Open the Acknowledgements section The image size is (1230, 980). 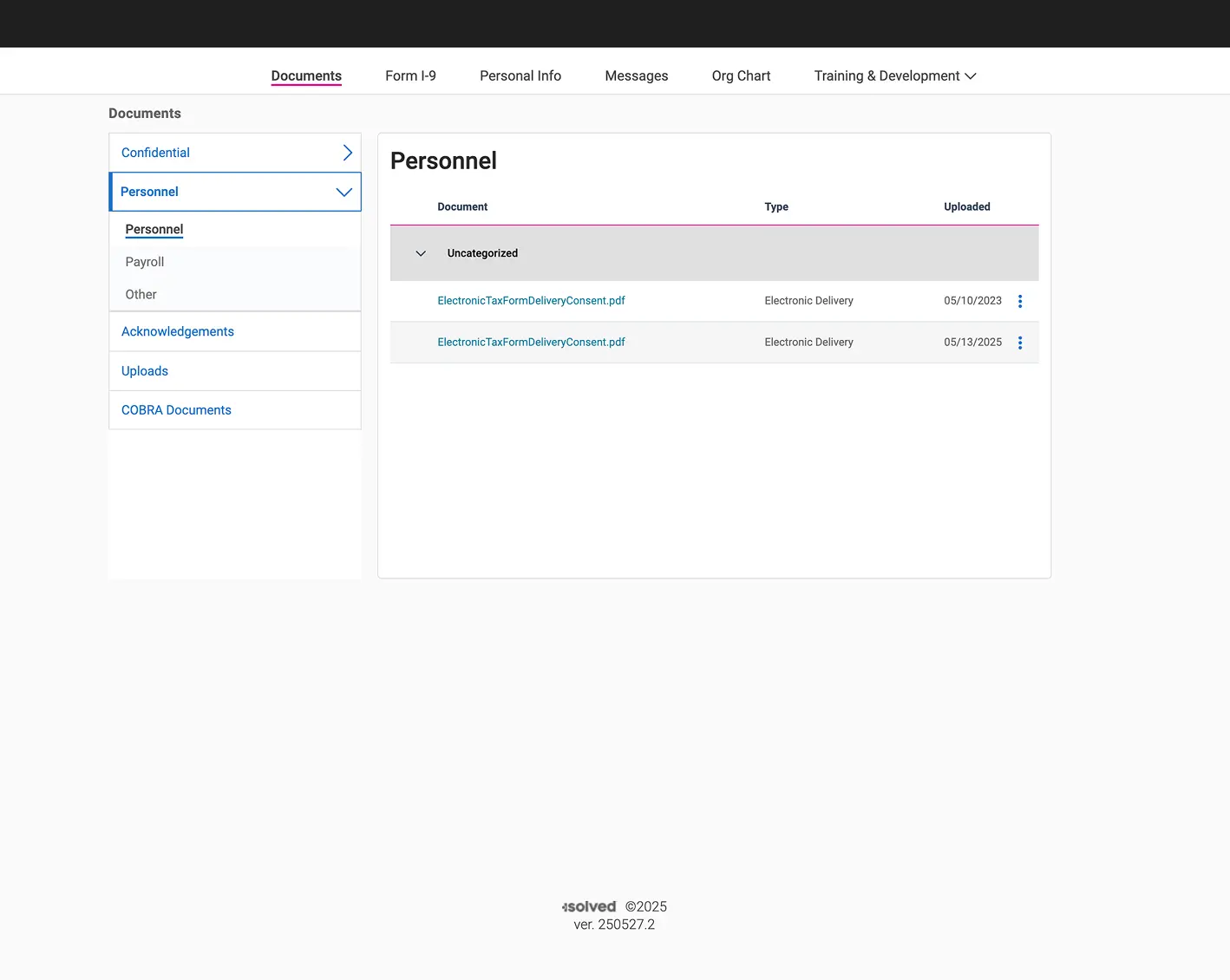(x=177, y=331)
